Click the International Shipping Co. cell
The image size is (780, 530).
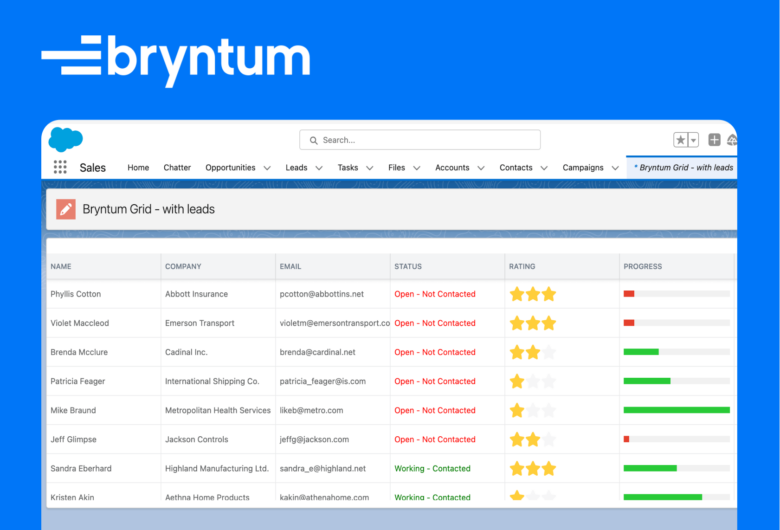[x=218, y=381]
